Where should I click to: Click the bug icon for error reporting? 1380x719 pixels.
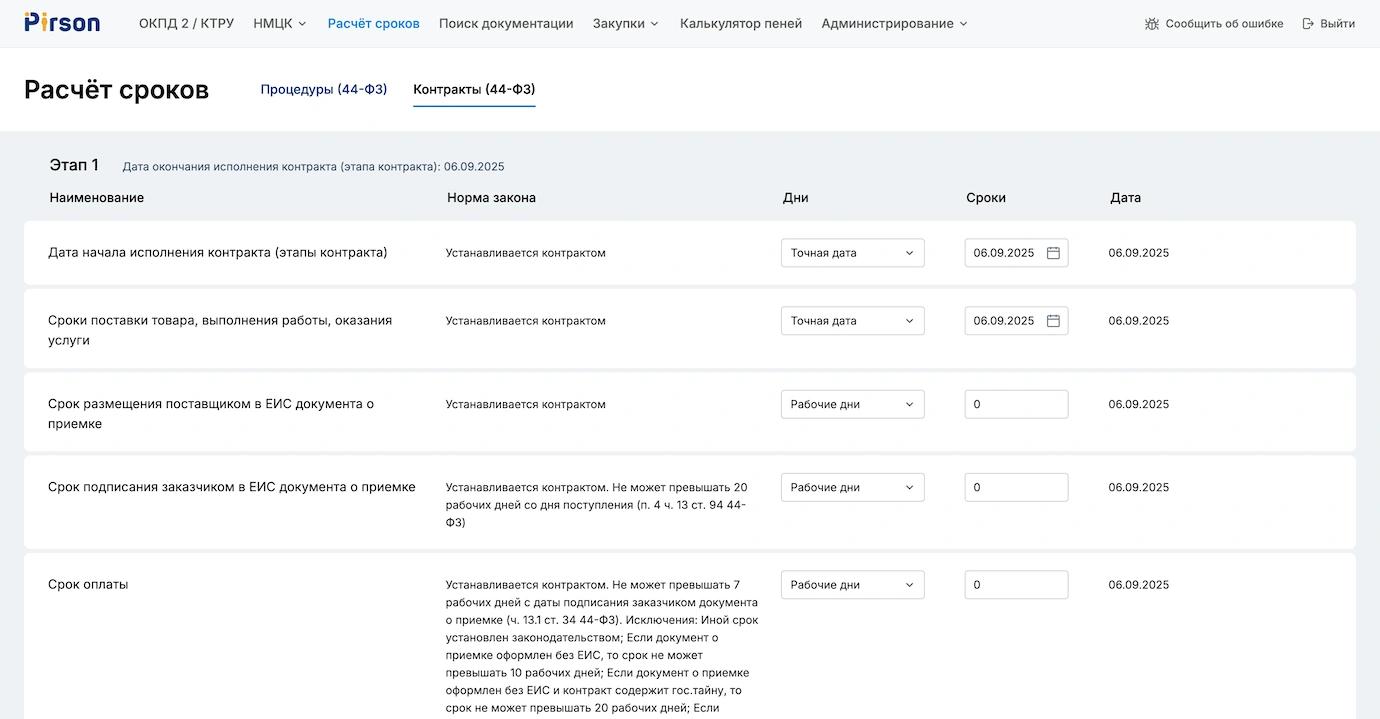click(x=1152, y=24)
